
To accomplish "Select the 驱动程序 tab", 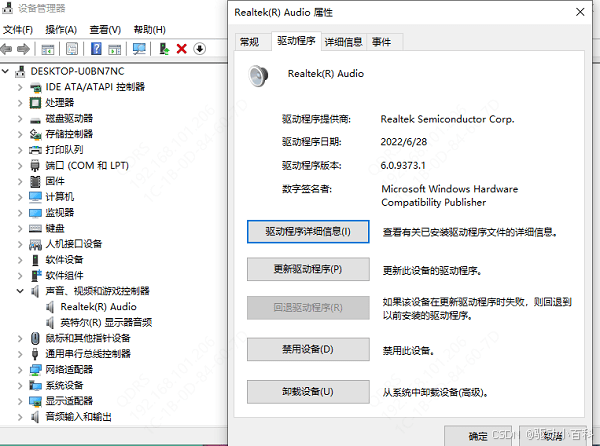I will (x=296, y=41).
